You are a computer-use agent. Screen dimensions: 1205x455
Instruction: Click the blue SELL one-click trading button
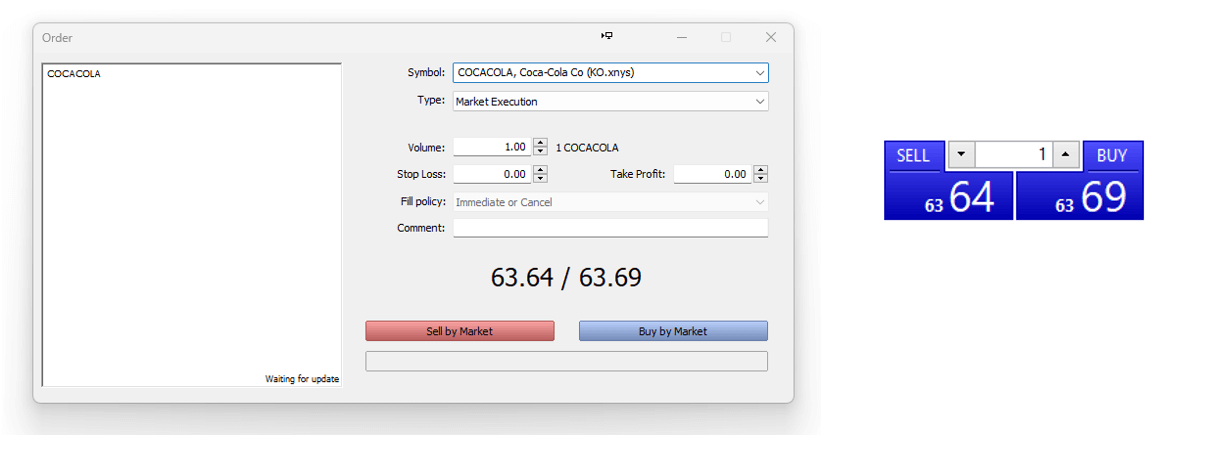tap(913, 156)
